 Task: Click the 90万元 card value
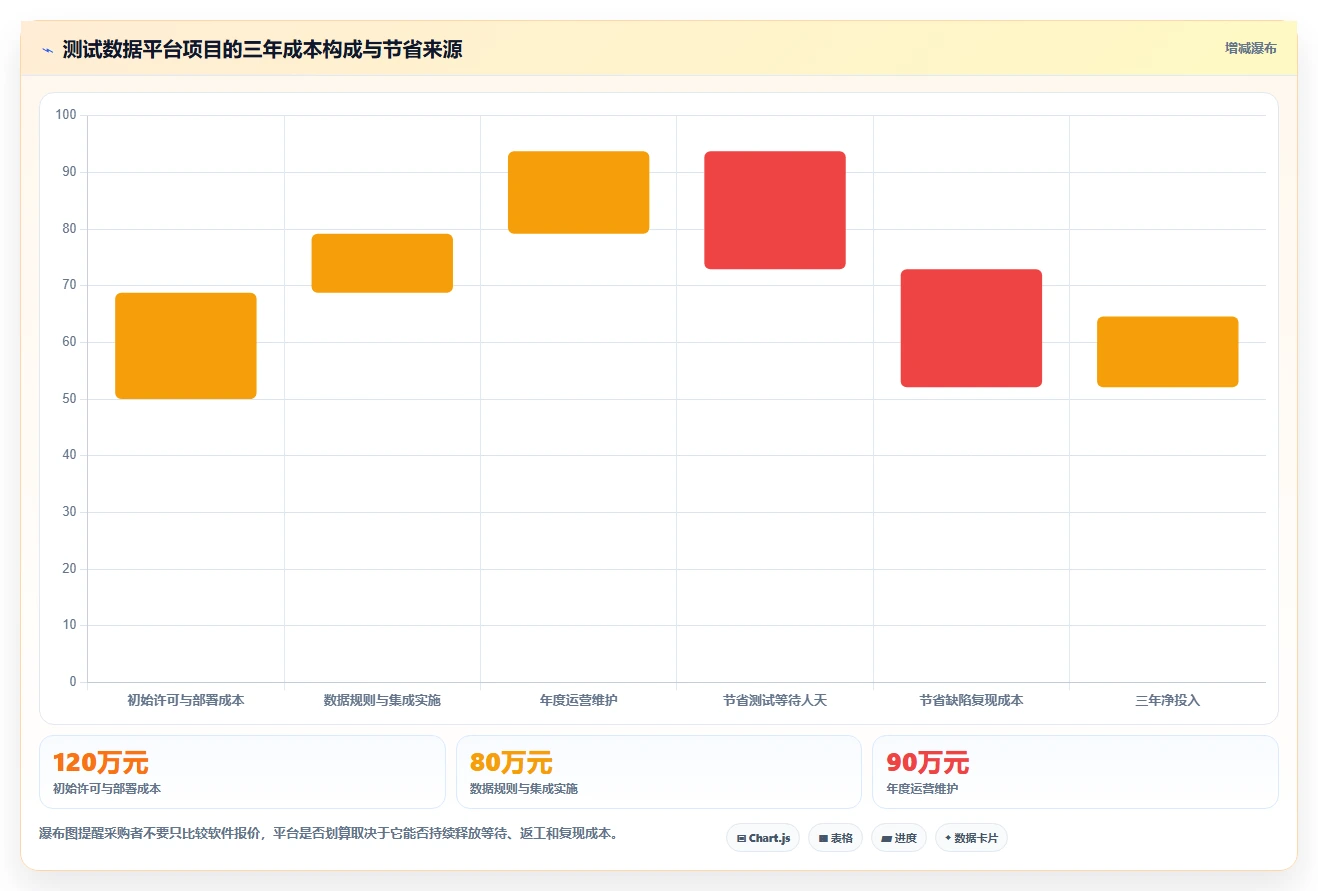pyautogui.click(x=928, y=763)
